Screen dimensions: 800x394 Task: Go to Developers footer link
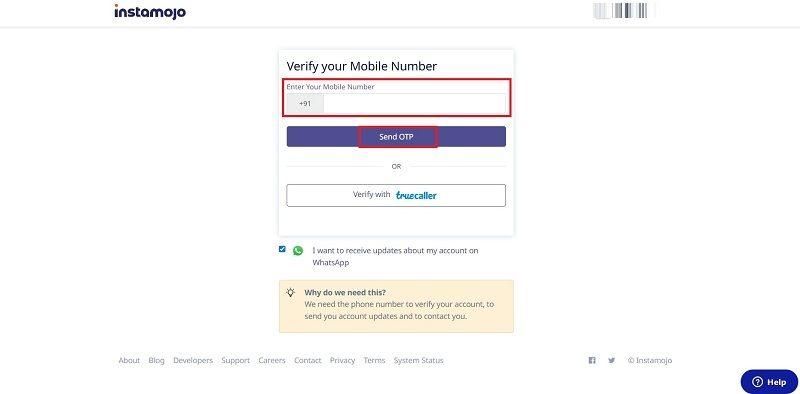pos(193,360)
